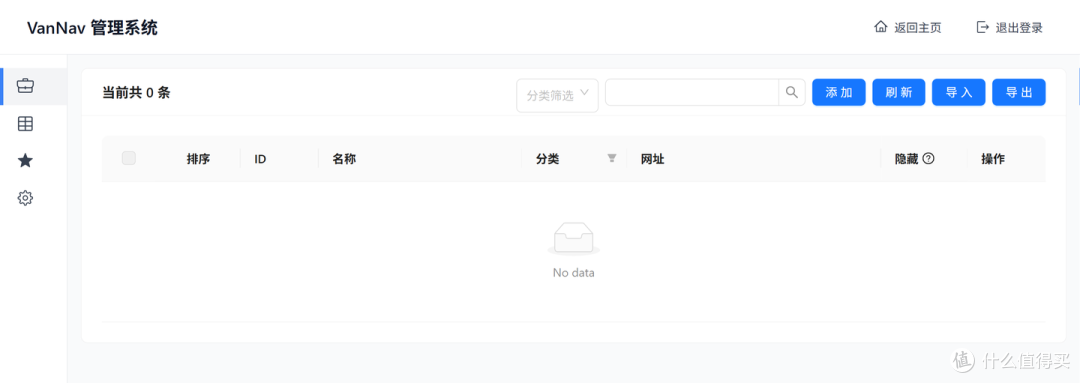Tick the select-all checkbox in table header
Image resolution: width=1080 pixels, height=383 pixels.
[129, 158]
